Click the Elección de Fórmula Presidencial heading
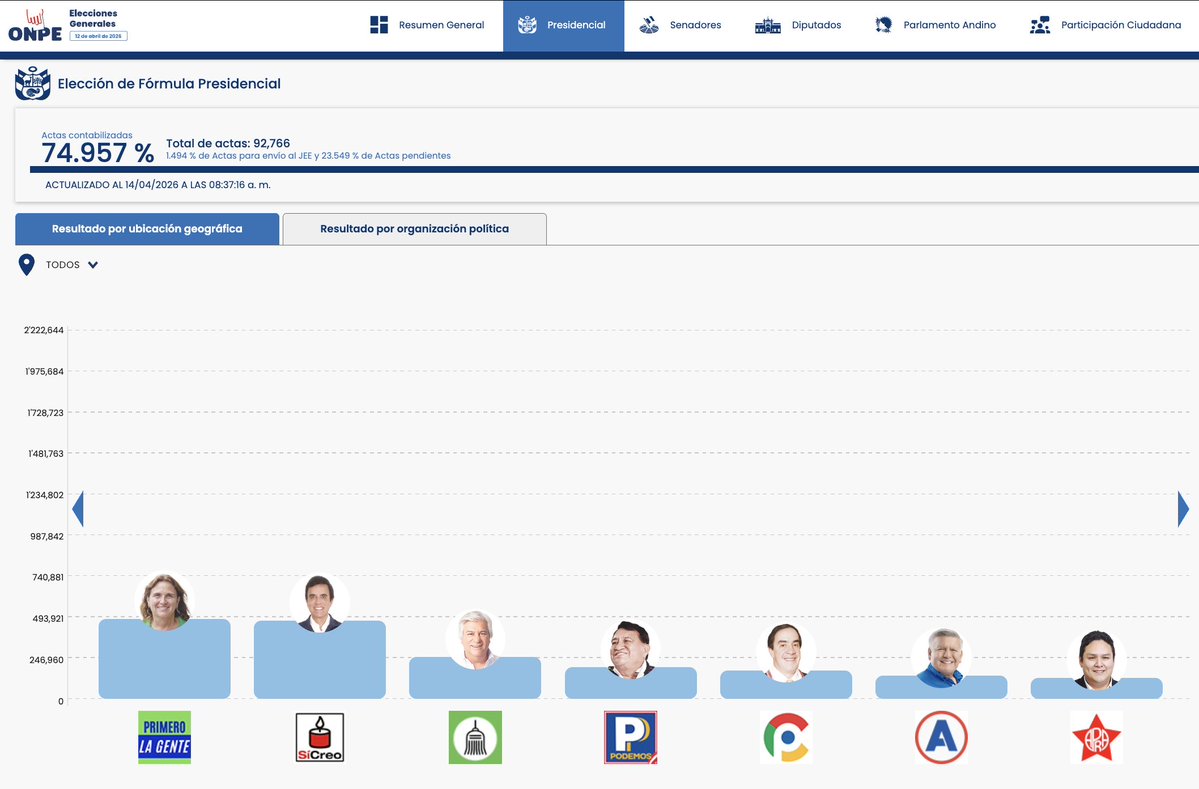1199x789 pixels. [x=169, y=83]
